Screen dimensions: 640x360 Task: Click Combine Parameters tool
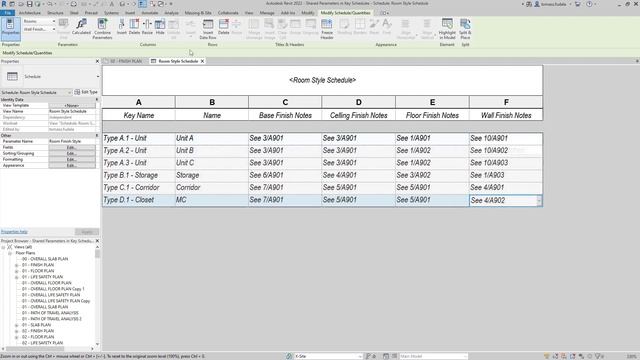coord(102,29)
